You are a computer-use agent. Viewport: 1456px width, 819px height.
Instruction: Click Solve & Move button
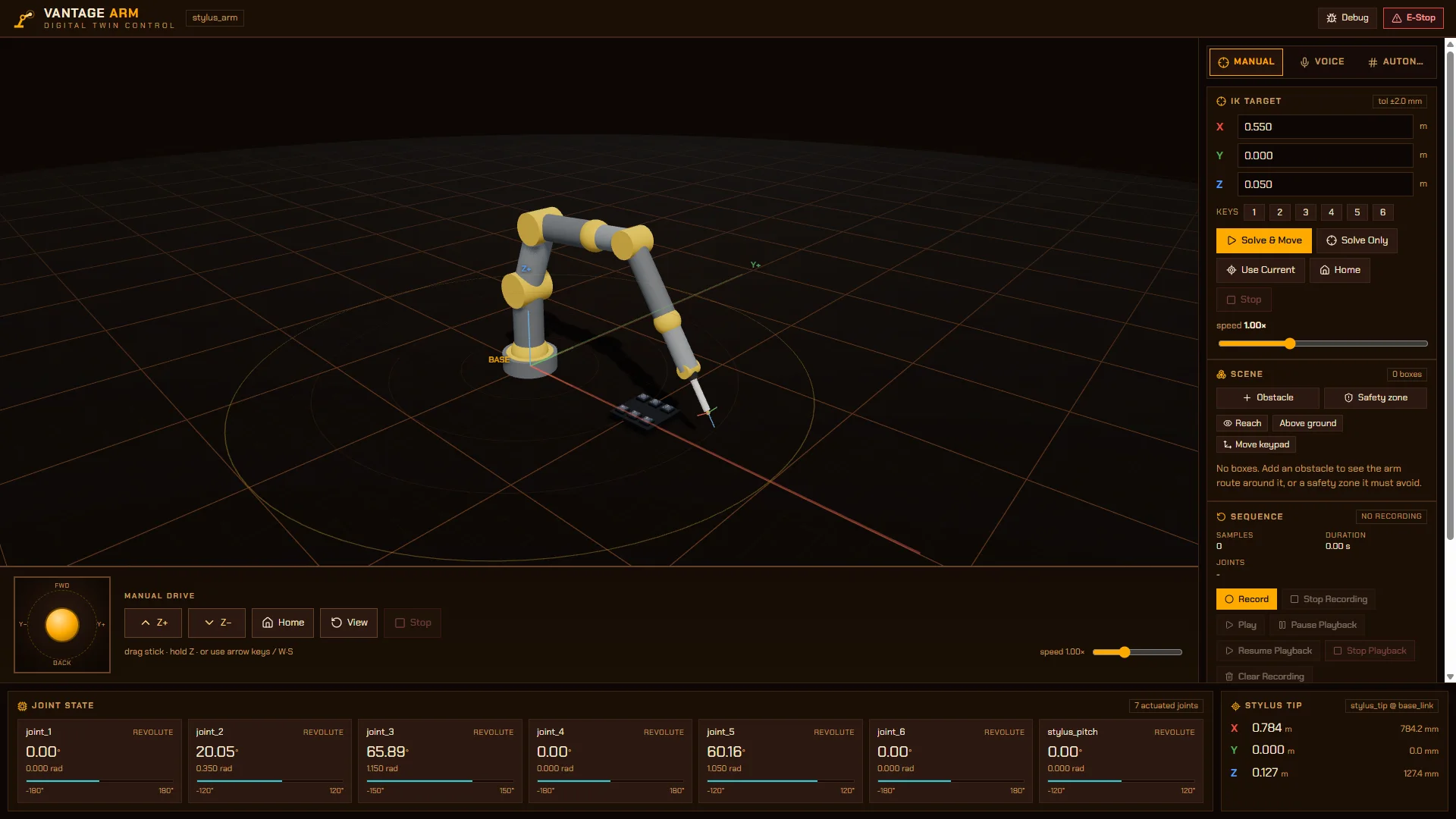1264,240
